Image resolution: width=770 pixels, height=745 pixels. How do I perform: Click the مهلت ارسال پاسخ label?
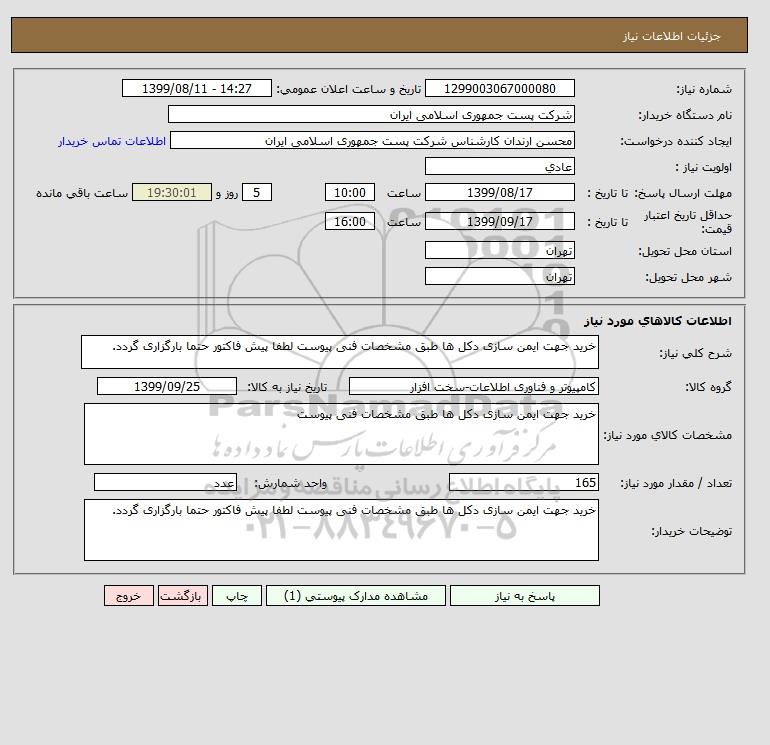[683, 193]
